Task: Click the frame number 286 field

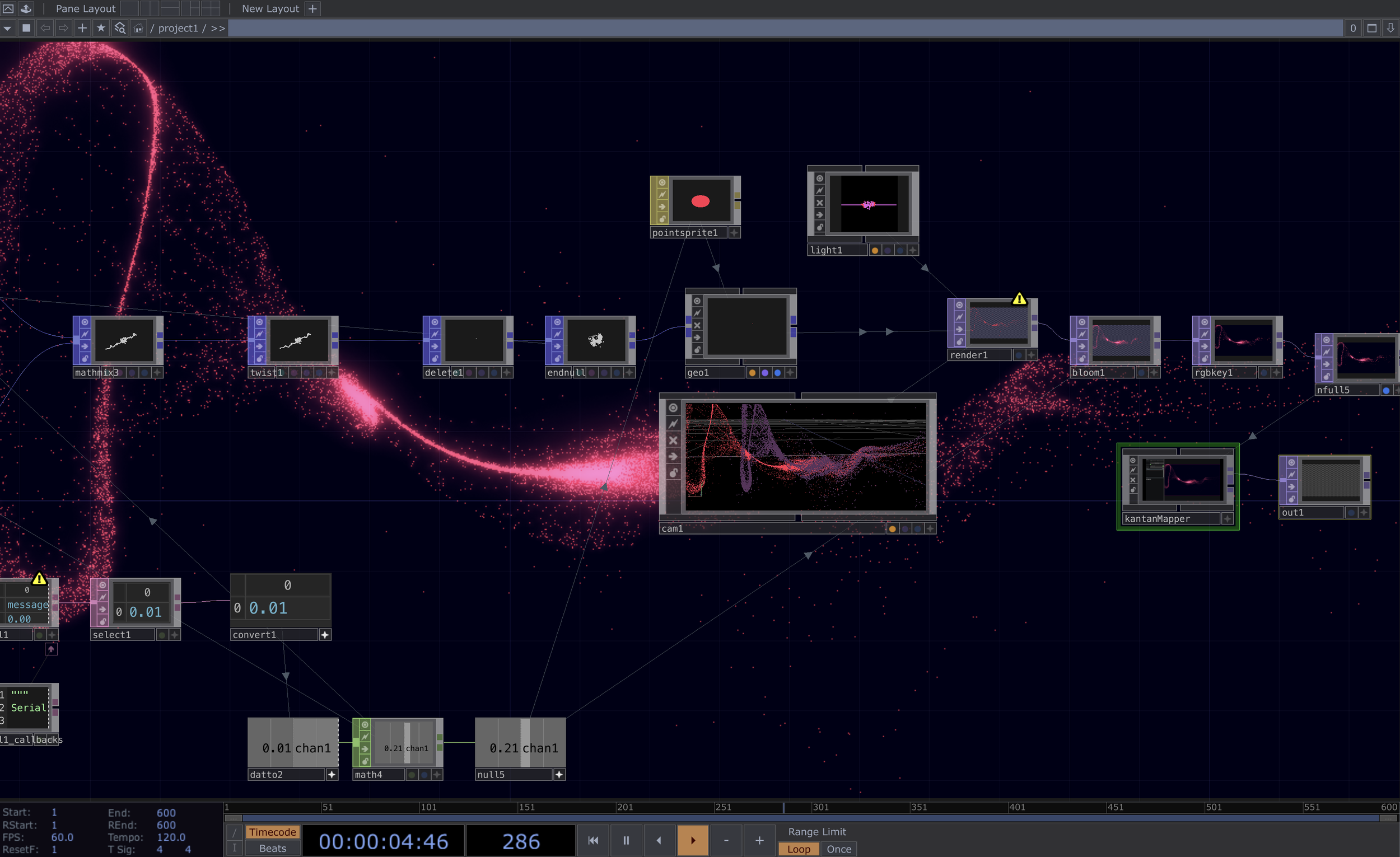Action: (x=520, y=841)
